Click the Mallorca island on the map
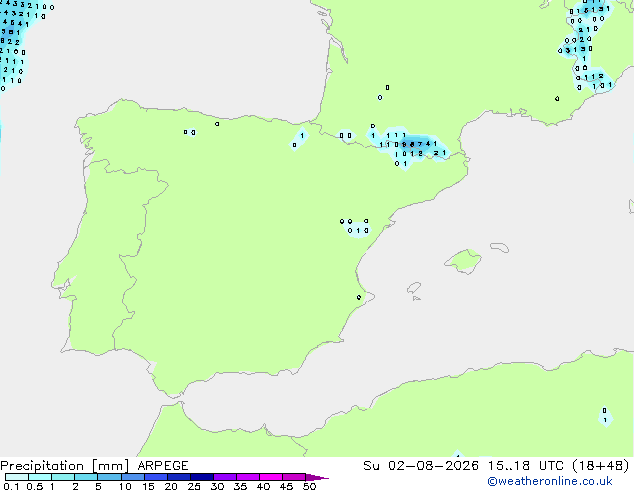Screen dimensions: 634x490 click(x=464, y=261)
